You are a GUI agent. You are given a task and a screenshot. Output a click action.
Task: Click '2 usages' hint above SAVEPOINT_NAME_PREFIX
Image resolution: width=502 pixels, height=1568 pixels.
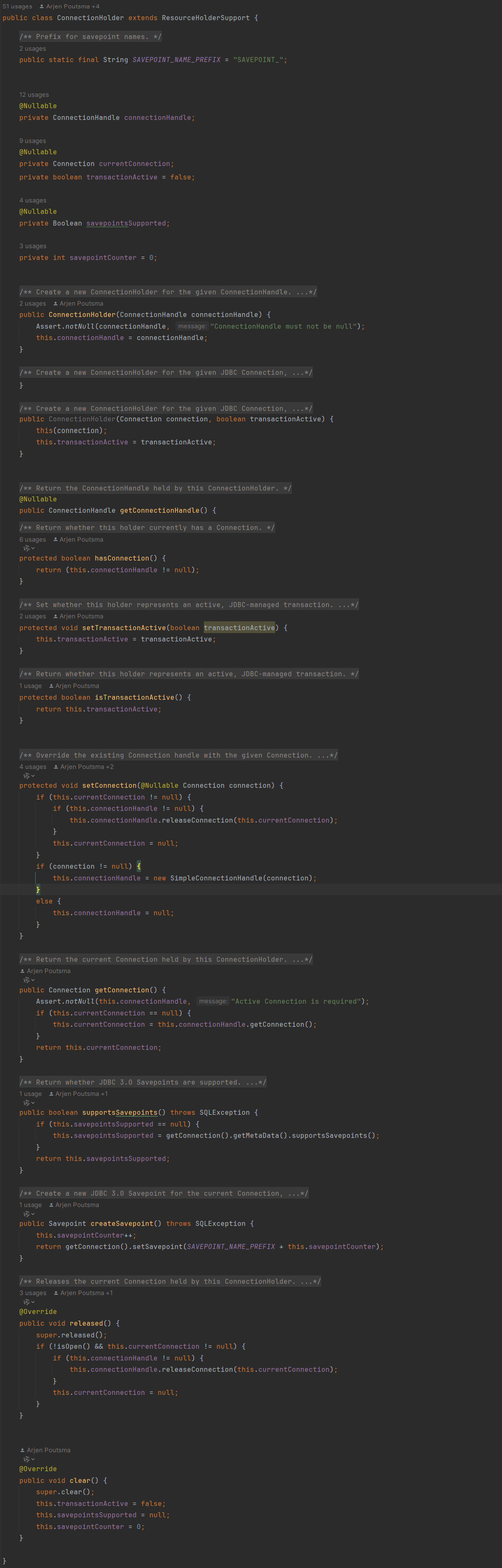pos(32,49)
